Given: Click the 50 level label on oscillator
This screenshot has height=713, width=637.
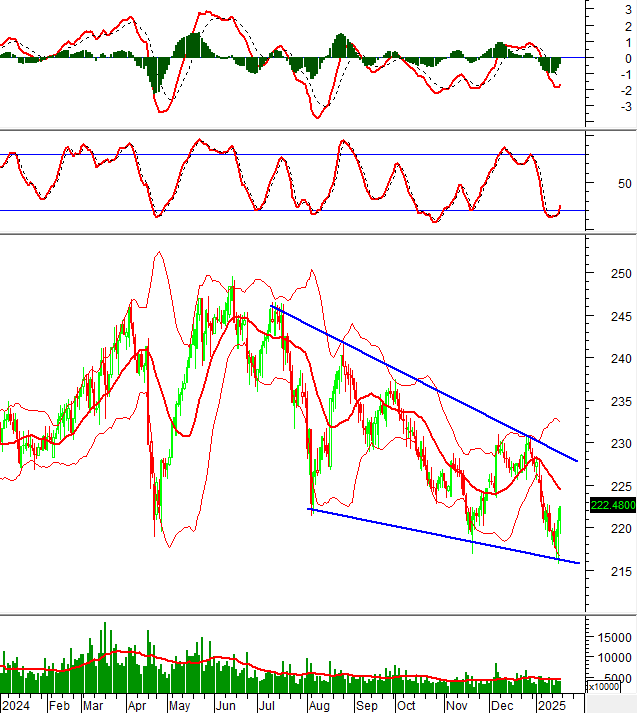Looking at the screenshot, I should (x=625, y=184).
